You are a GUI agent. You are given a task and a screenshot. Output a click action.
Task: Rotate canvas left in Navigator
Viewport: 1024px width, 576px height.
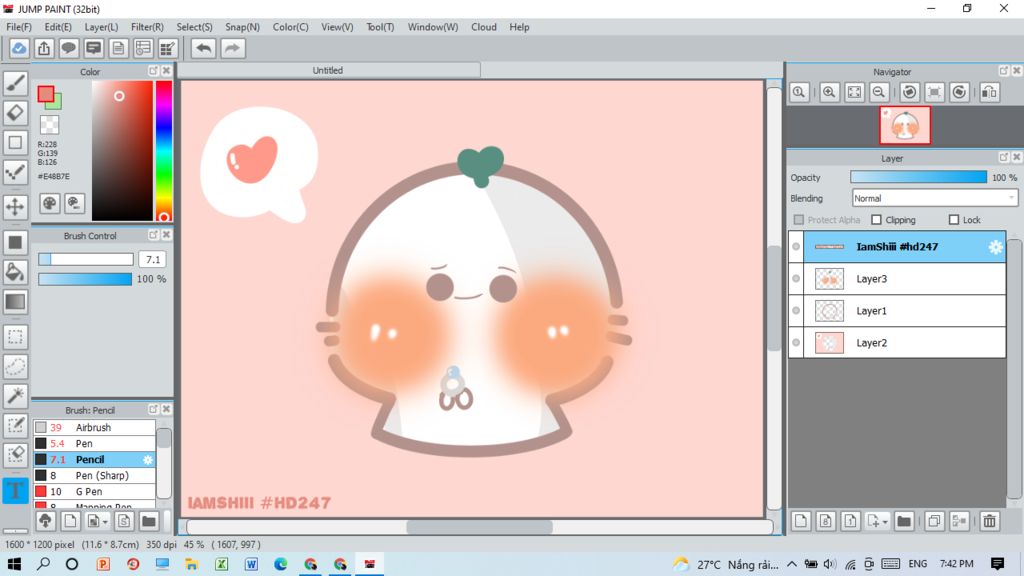click(909, 92)
